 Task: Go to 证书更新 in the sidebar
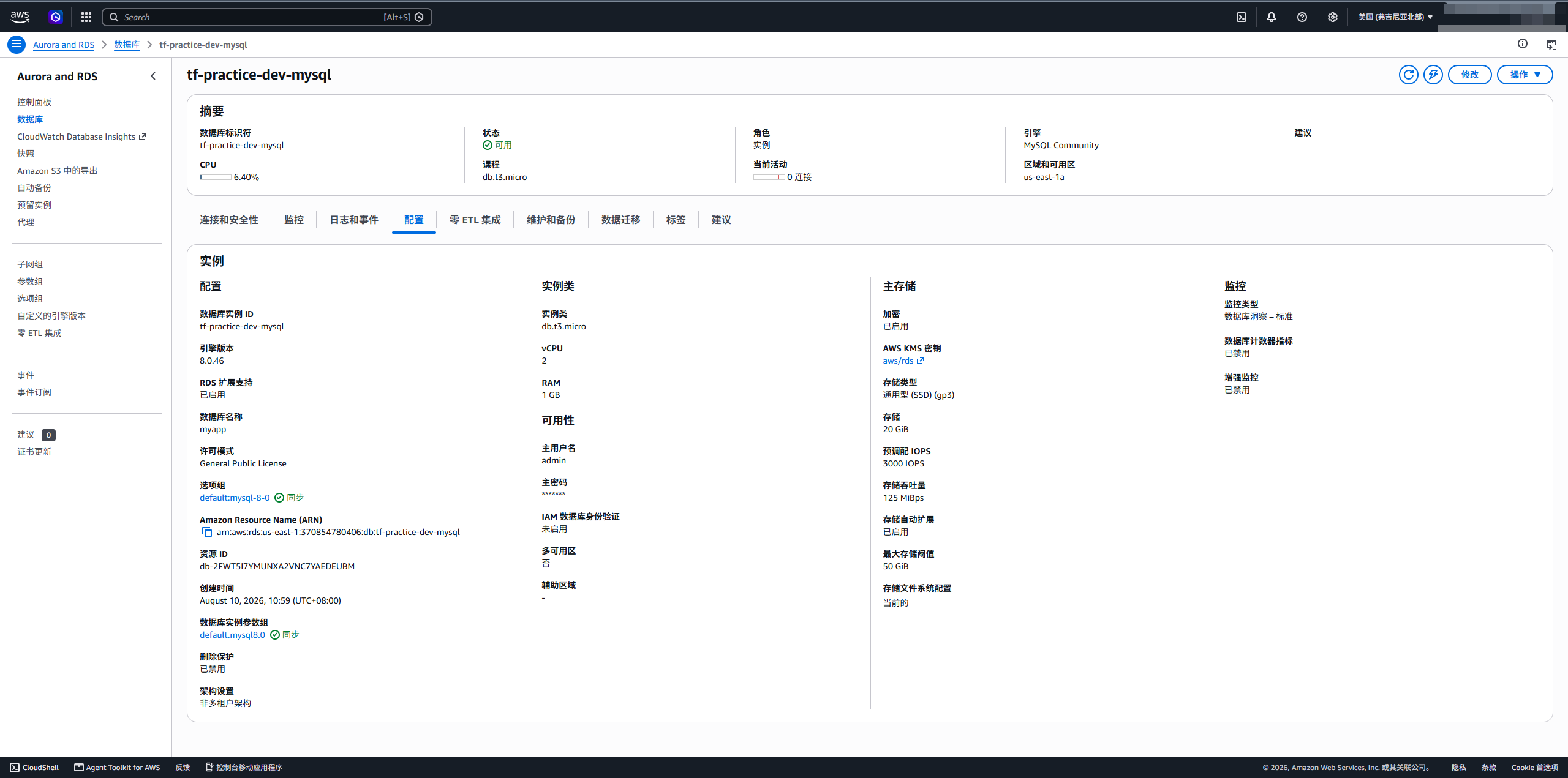point(34,452)
